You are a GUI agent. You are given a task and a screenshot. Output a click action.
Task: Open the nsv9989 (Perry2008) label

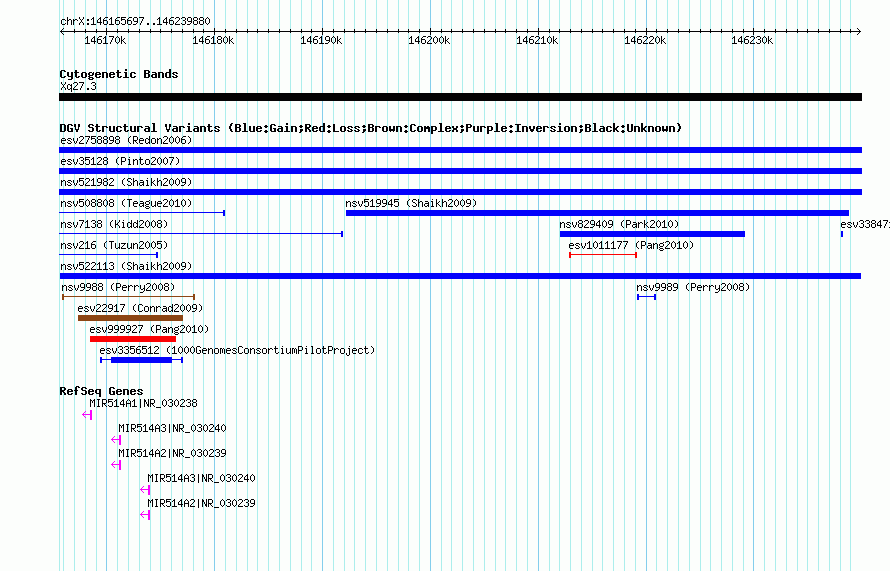click(x=693, y=287)
